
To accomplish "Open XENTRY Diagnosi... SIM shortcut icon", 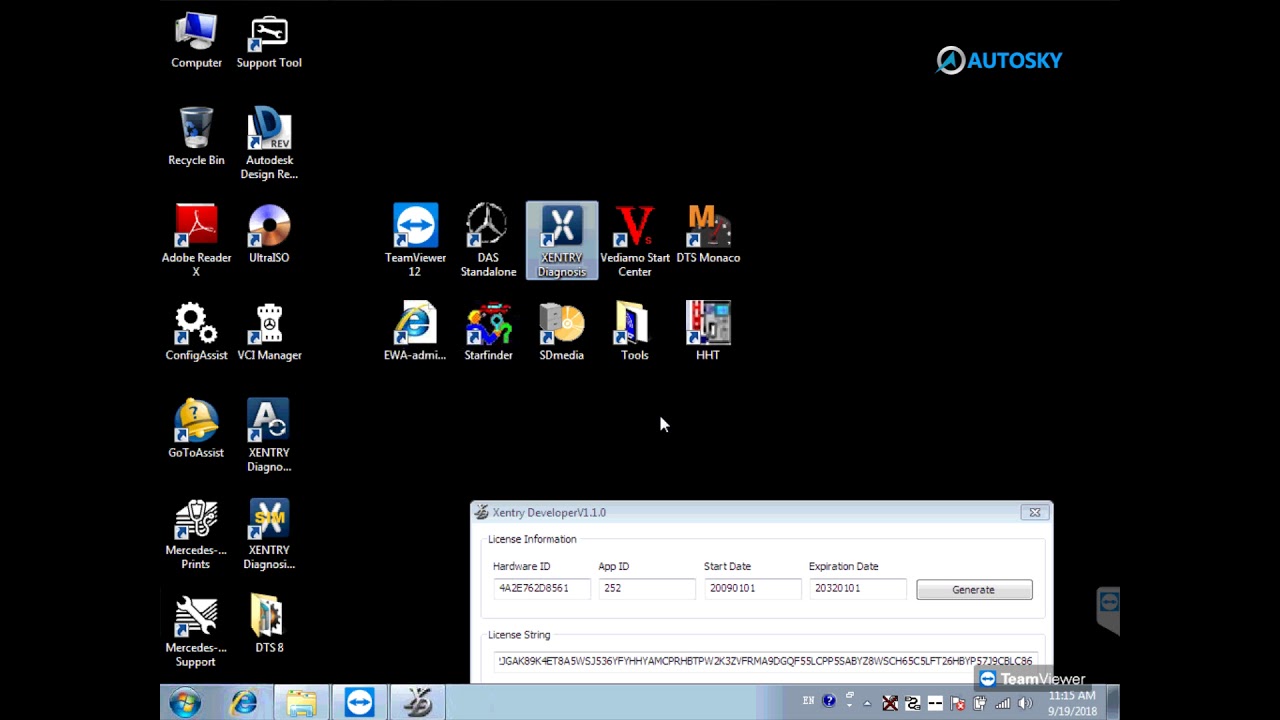I will pyautogui.click(x=269, y=534).
